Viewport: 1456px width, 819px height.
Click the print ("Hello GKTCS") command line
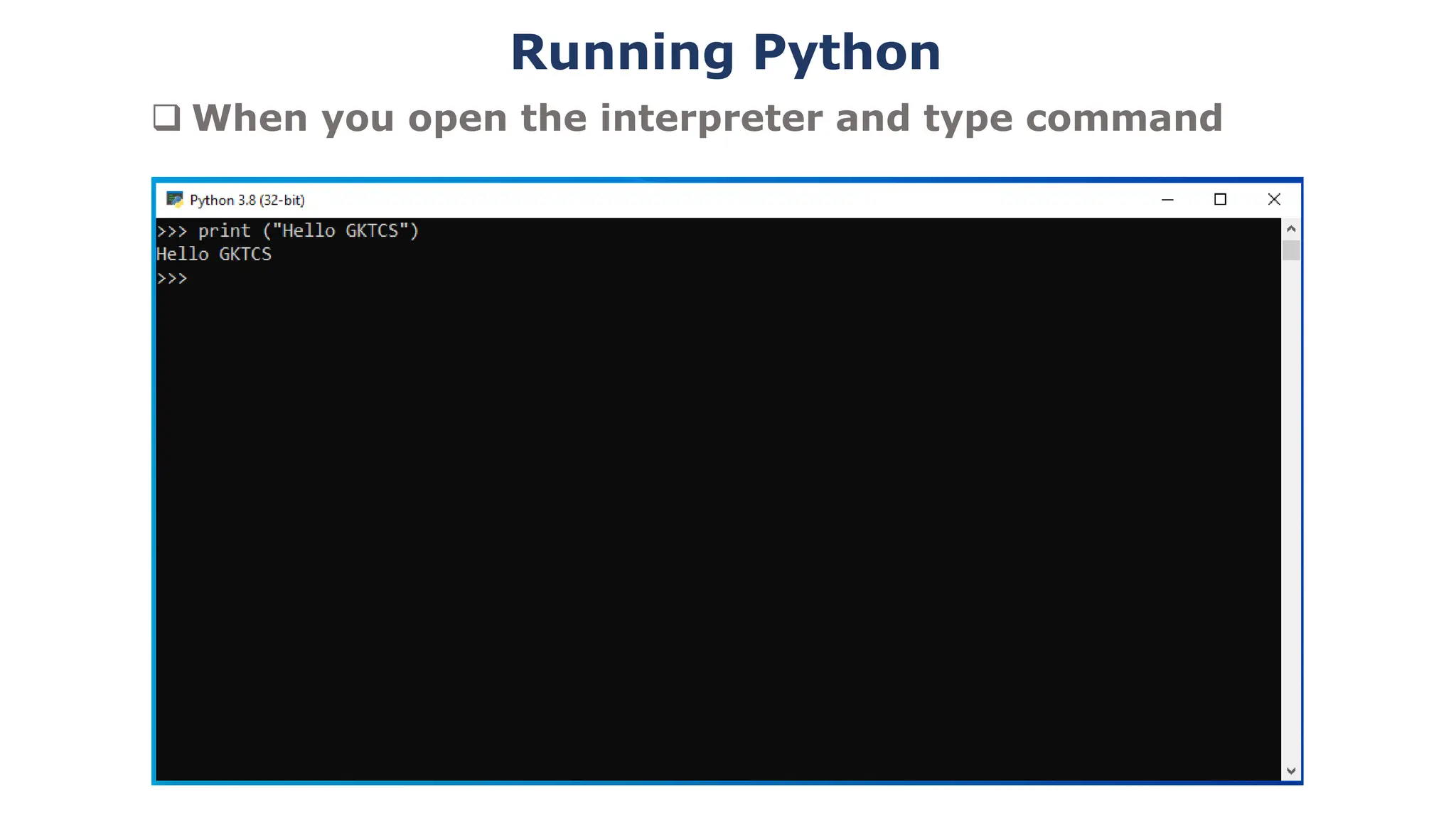[288, 231]
